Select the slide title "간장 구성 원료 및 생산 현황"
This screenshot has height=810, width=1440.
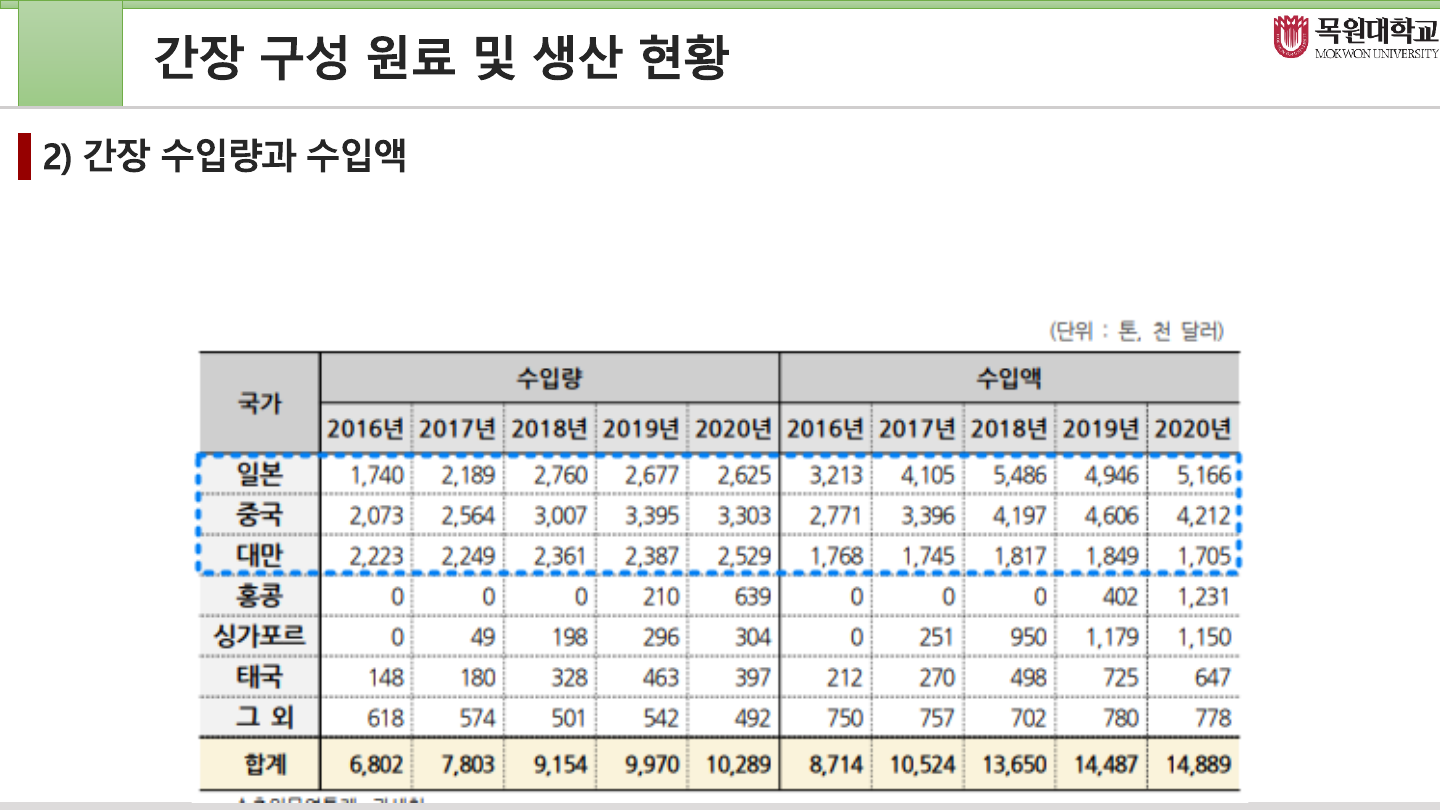(441, 57)
